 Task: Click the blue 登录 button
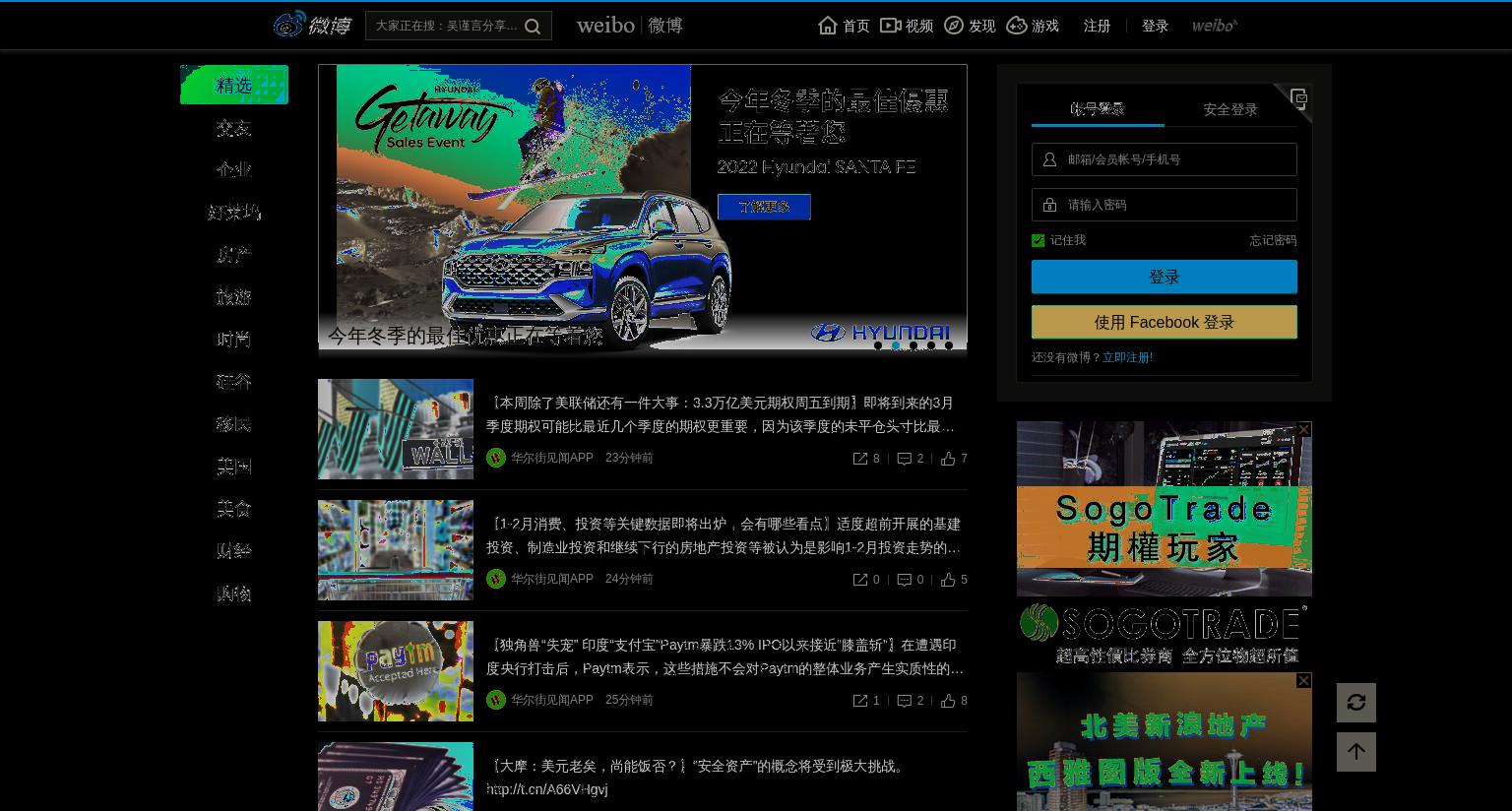point(1165,277)
